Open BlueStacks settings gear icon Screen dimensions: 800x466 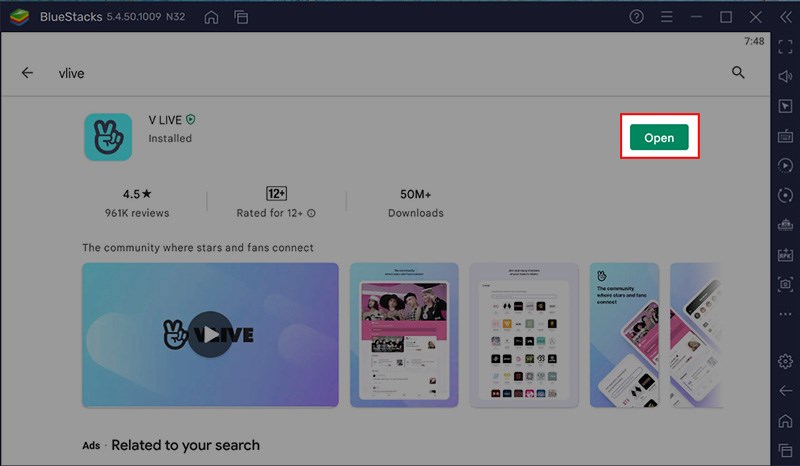point(785,361)
